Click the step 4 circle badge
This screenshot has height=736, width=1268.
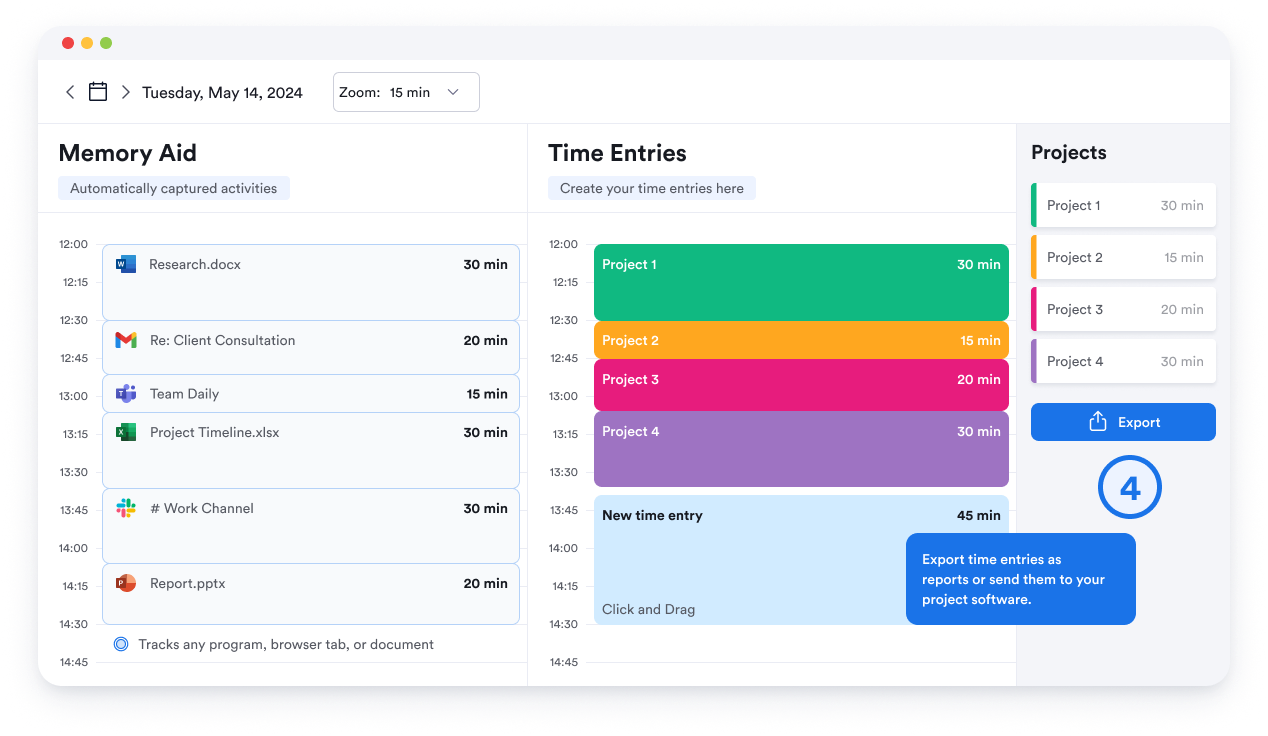pyautogui.click(x=1130, y=488)
